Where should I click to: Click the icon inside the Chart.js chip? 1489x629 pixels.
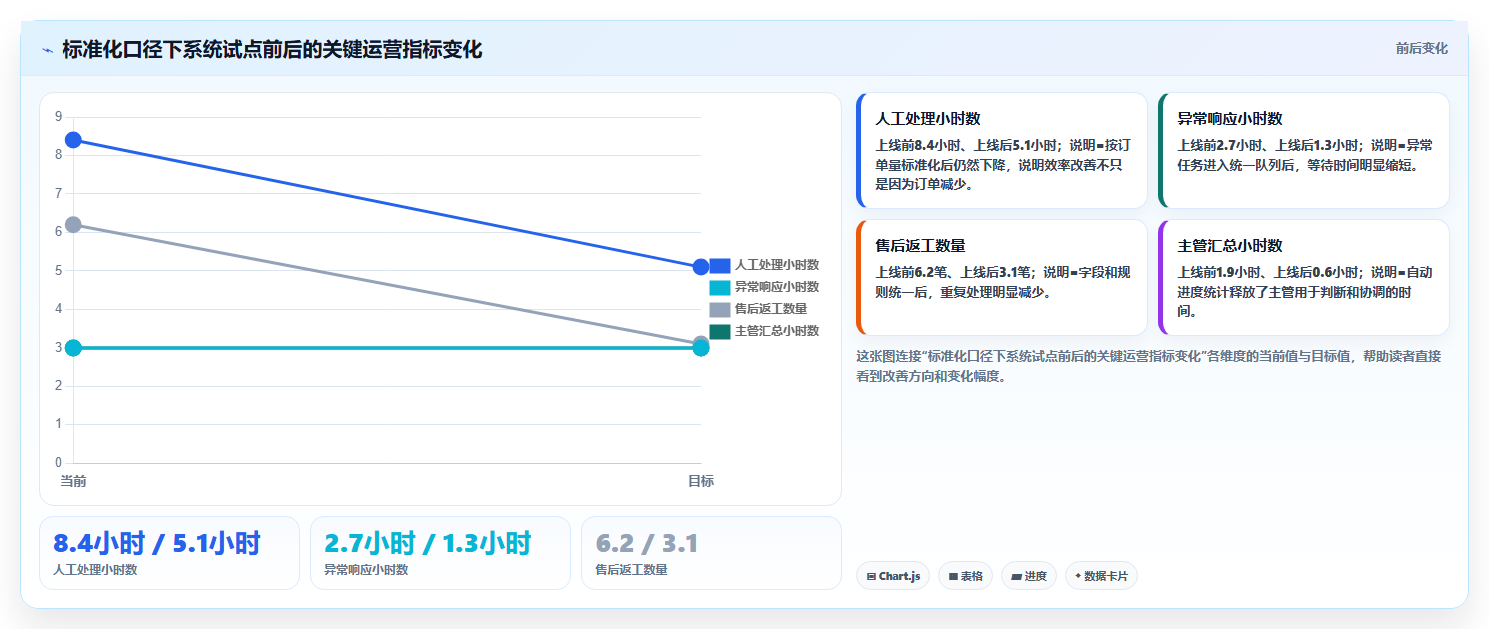[x=871, y=577]
